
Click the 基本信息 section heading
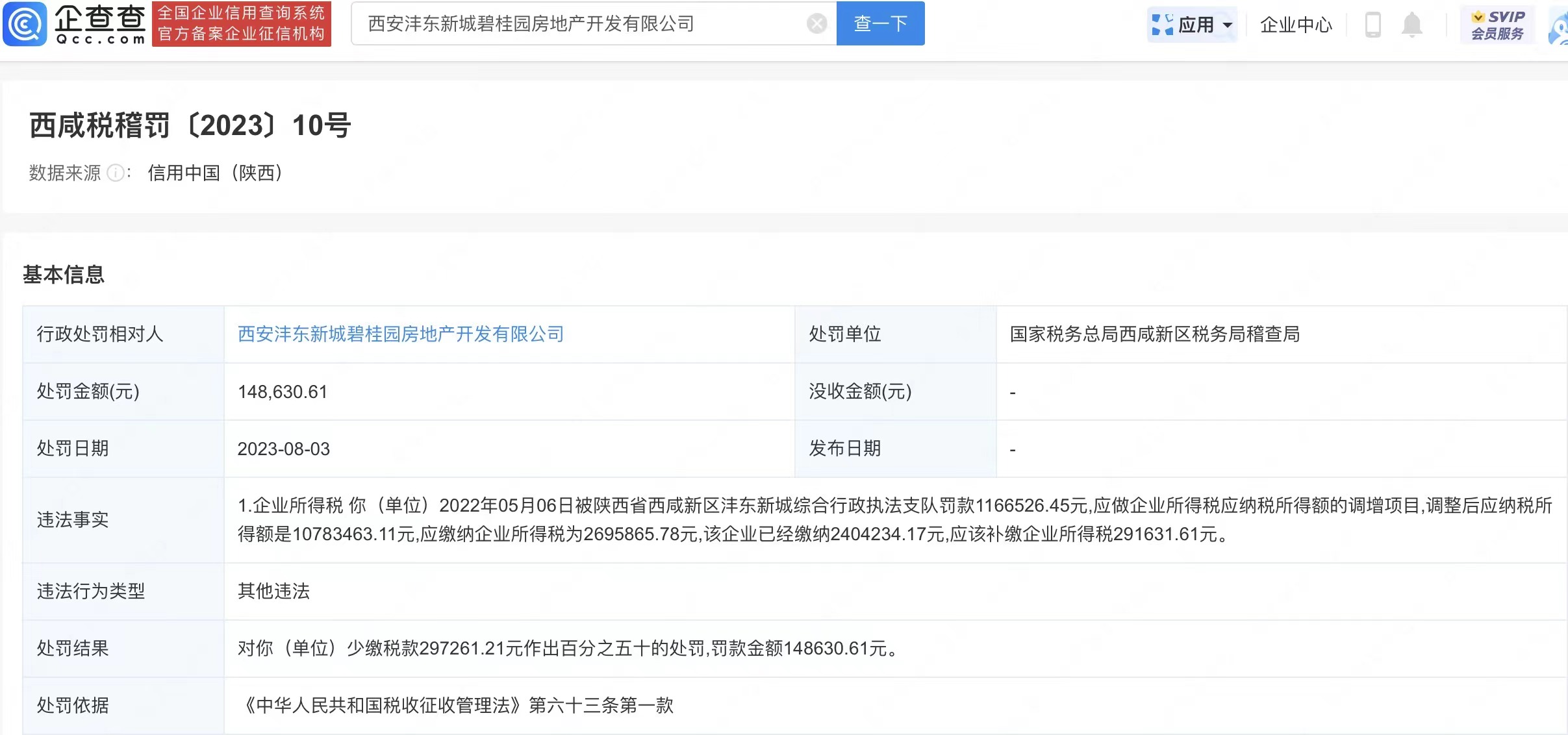[64, 274]
